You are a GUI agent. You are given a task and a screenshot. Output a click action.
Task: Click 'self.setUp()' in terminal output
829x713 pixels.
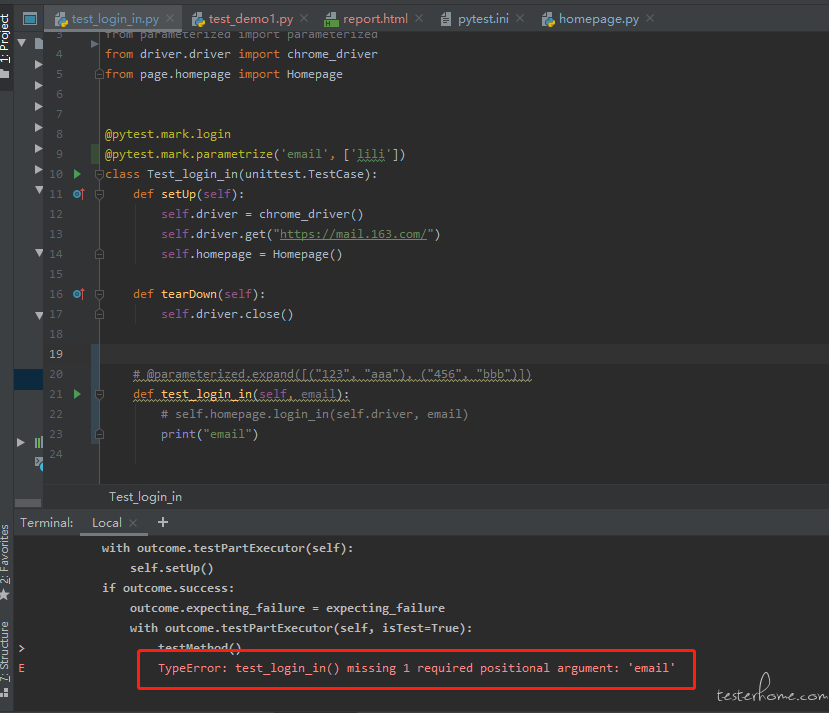click(172, 568)
